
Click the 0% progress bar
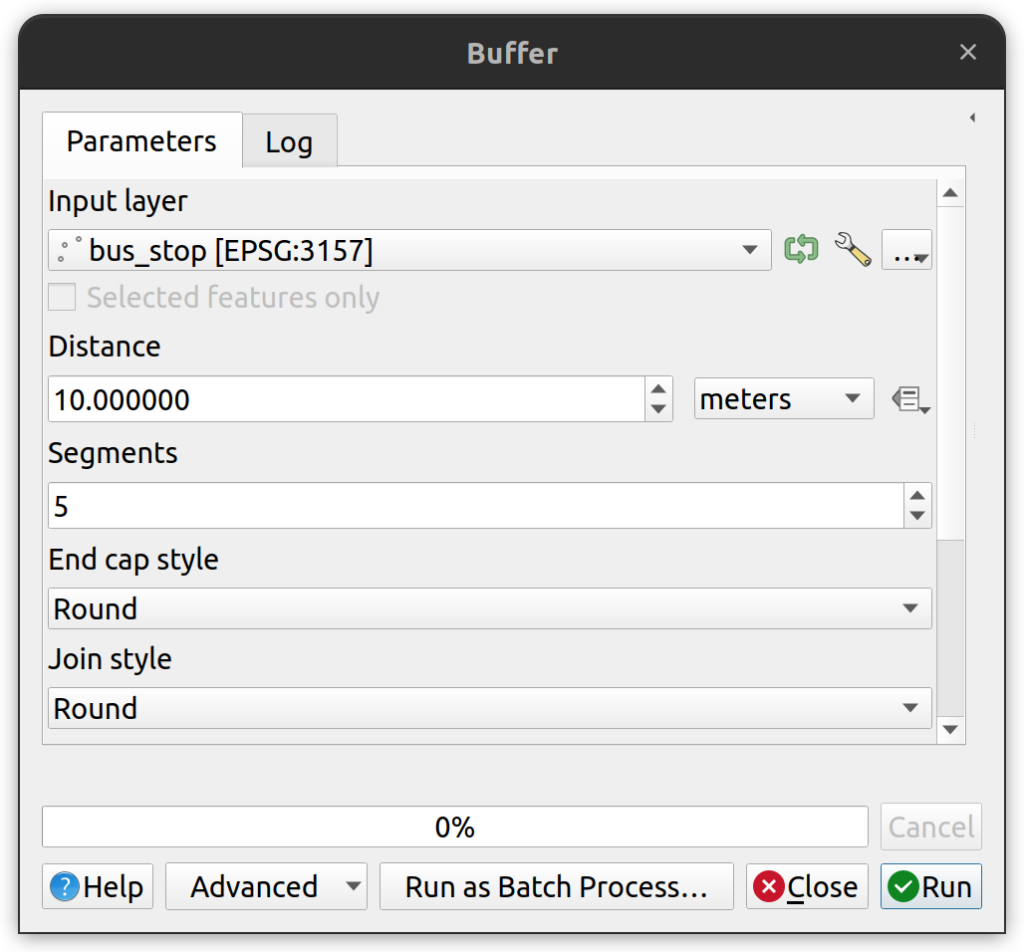pos(455,827)
